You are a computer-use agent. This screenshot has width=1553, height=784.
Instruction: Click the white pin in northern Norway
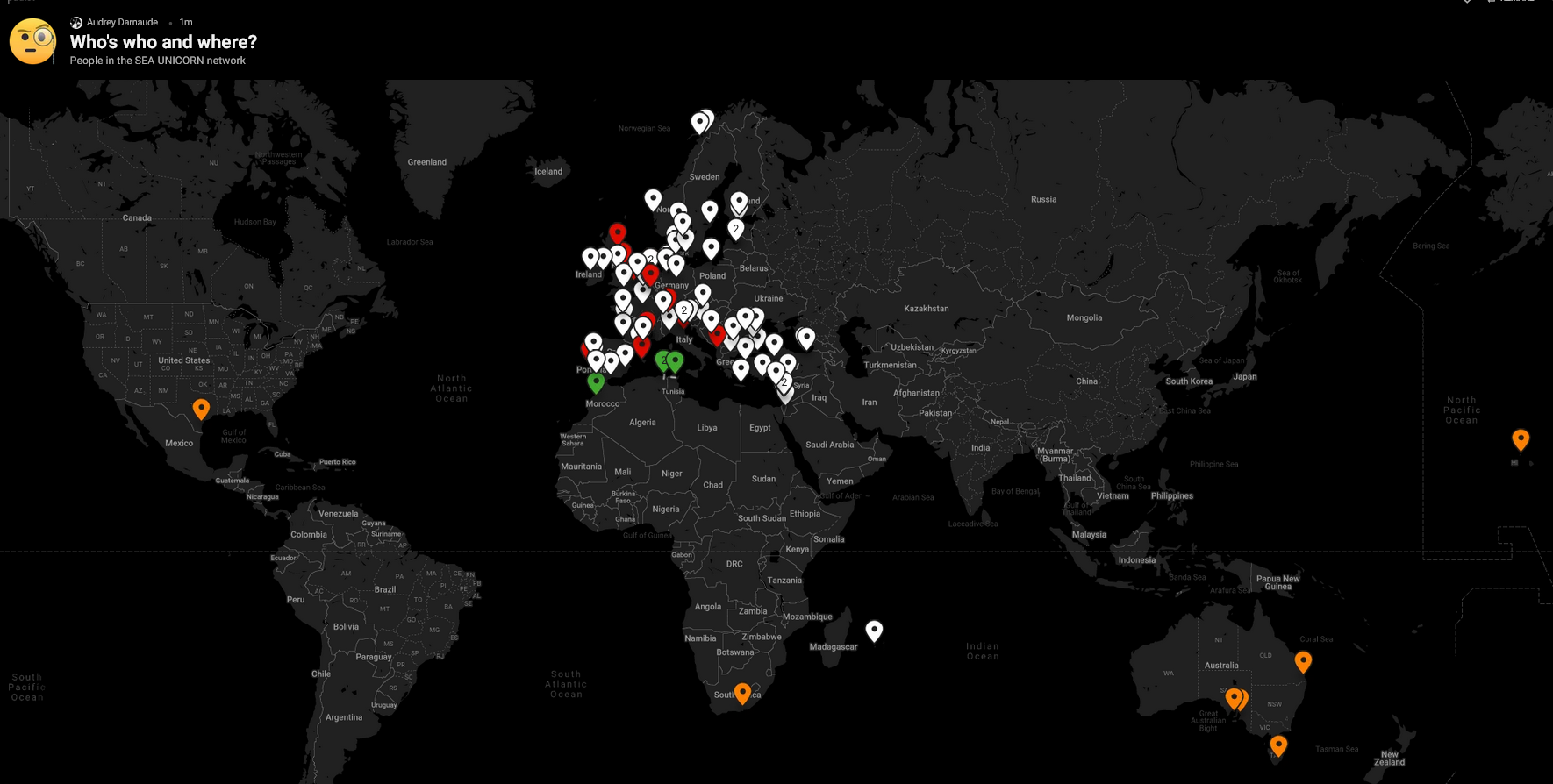coord(699,122)
